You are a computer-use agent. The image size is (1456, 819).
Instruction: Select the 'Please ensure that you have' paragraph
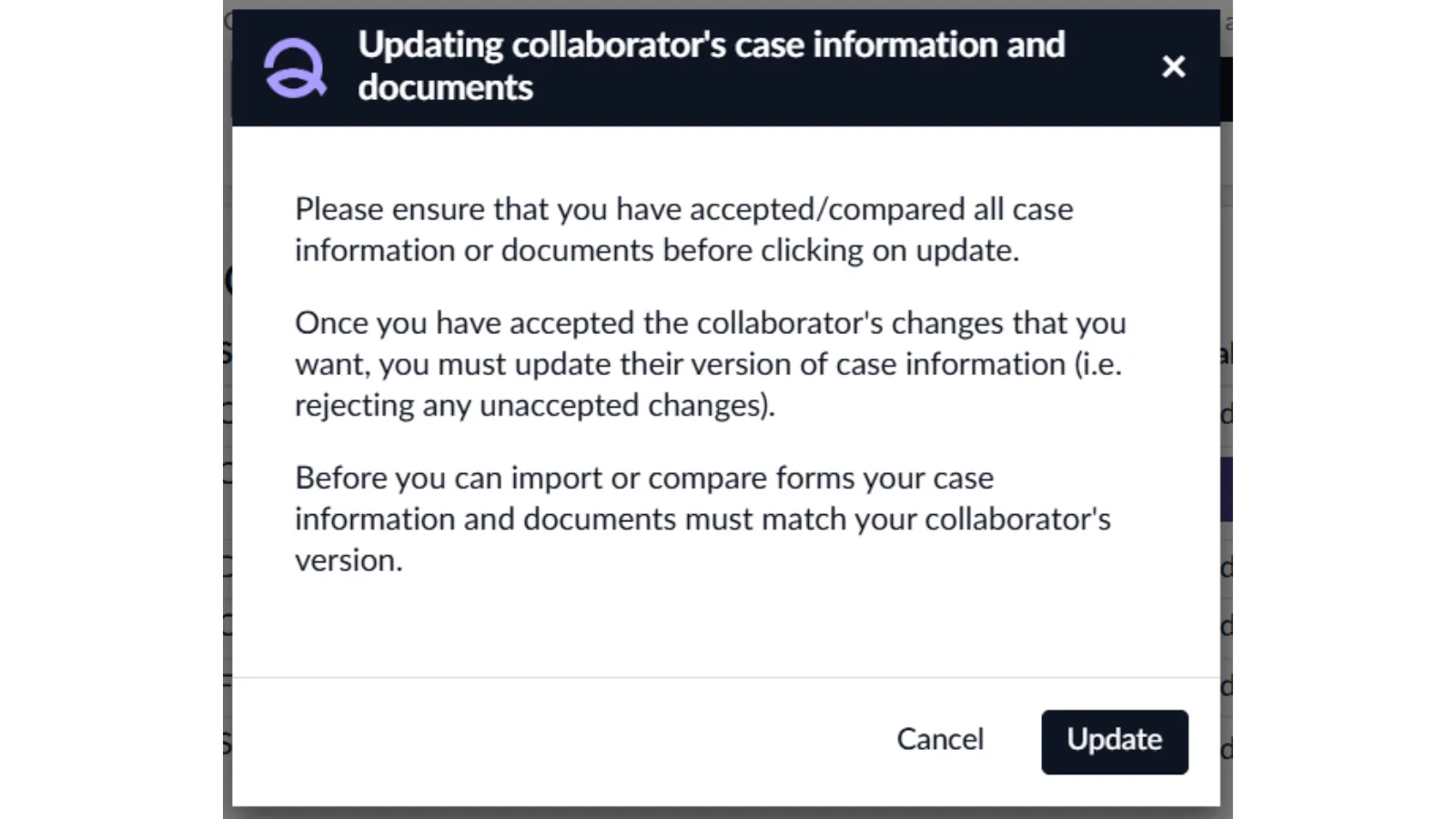point(683,229)
